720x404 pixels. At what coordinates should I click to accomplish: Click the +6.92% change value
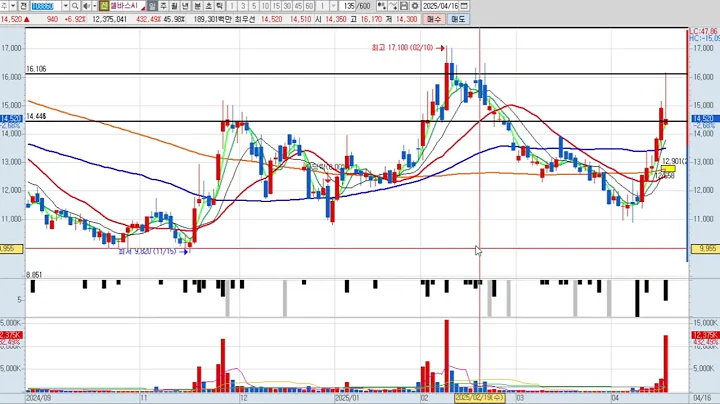[75, 19]
